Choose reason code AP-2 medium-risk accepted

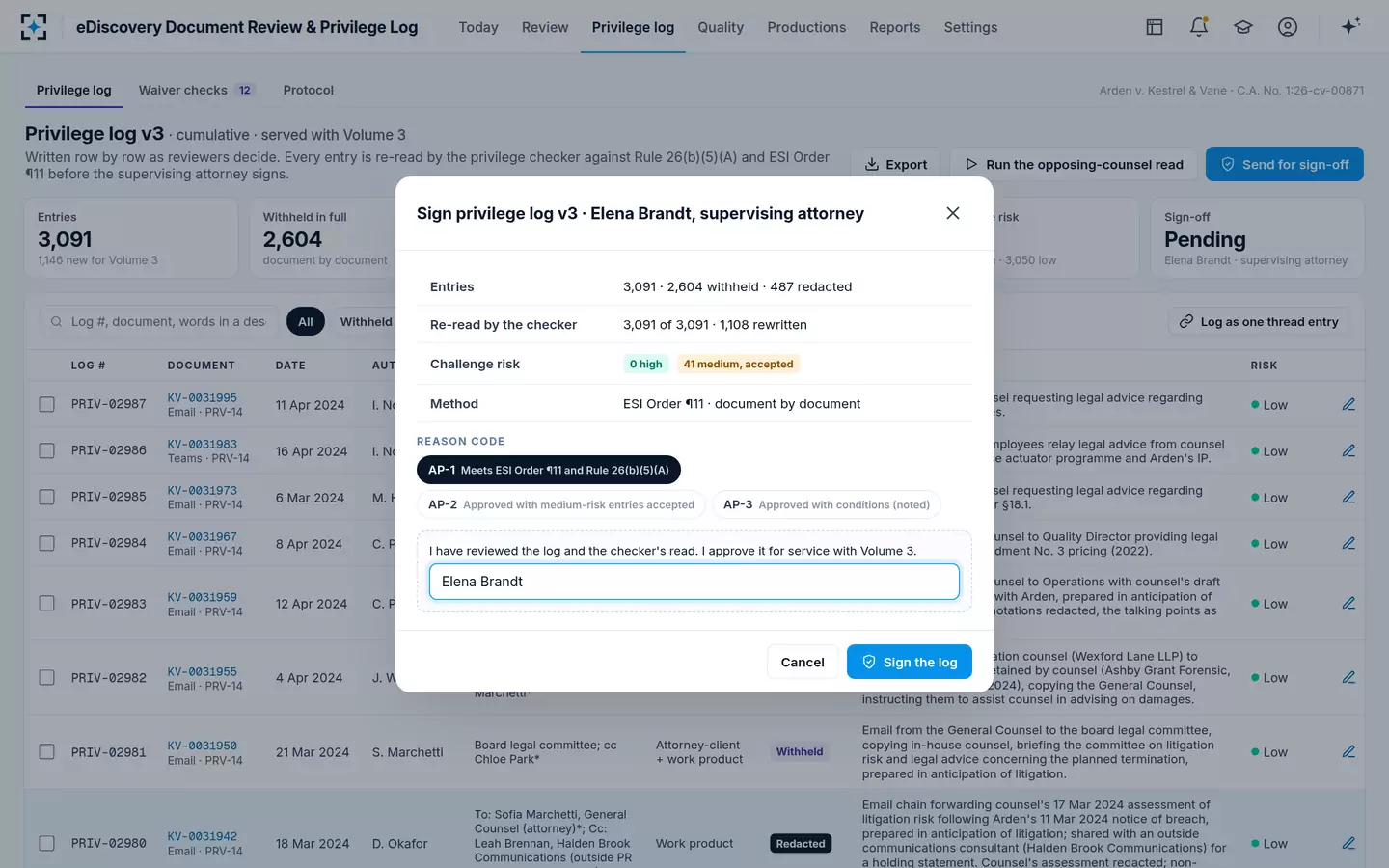[x=561, y=504]
